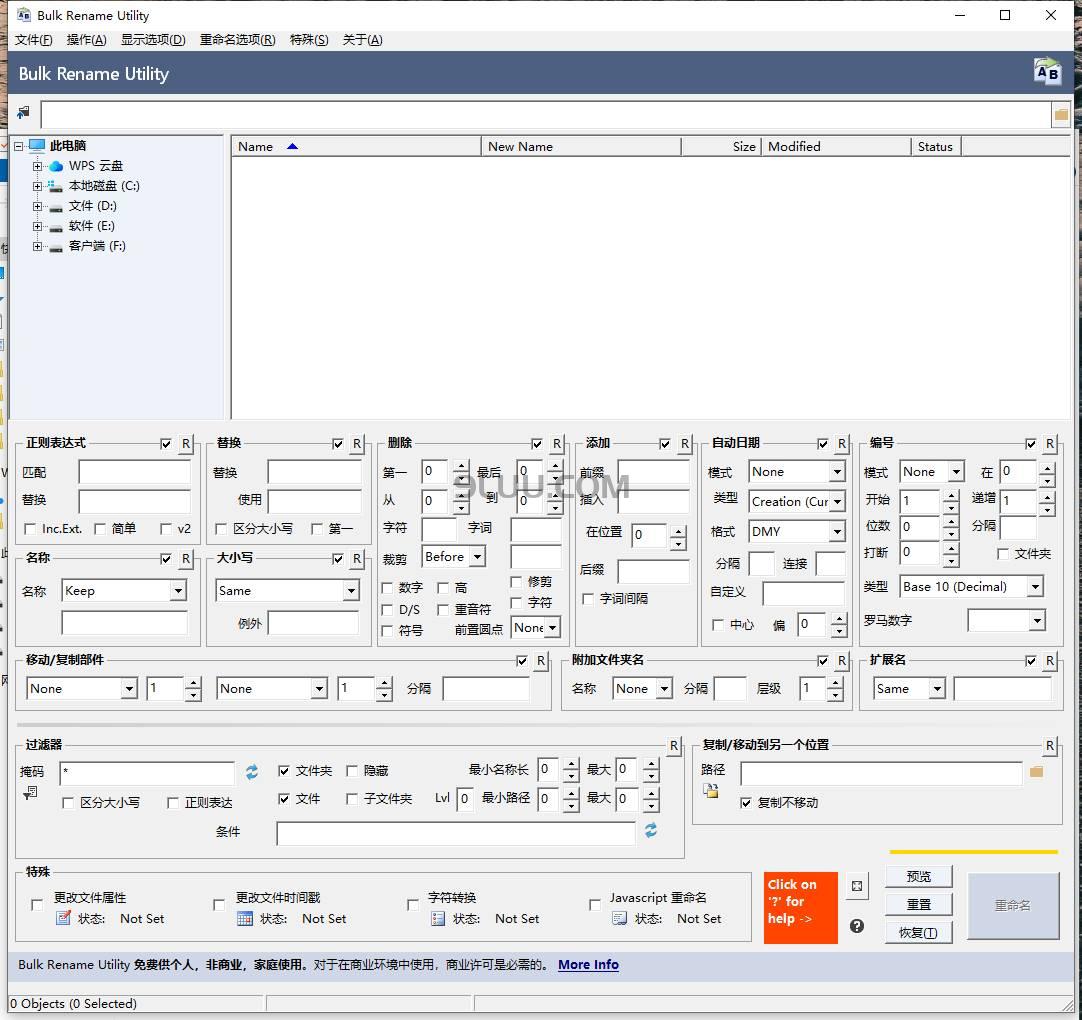
Task: Click into the 匹配 regex input field
Action: (x=135, y=473)
